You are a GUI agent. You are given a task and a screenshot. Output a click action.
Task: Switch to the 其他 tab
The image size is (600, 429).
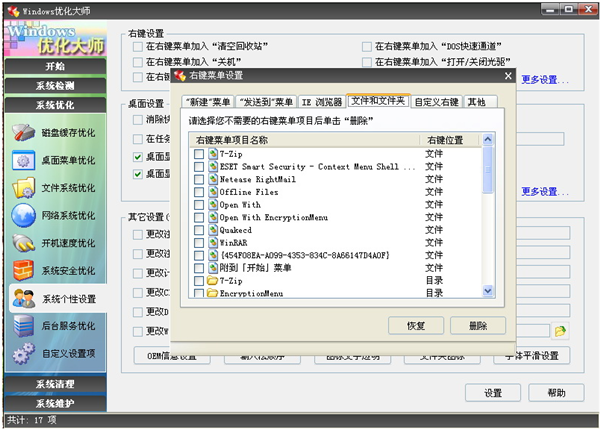coord(481,102)
